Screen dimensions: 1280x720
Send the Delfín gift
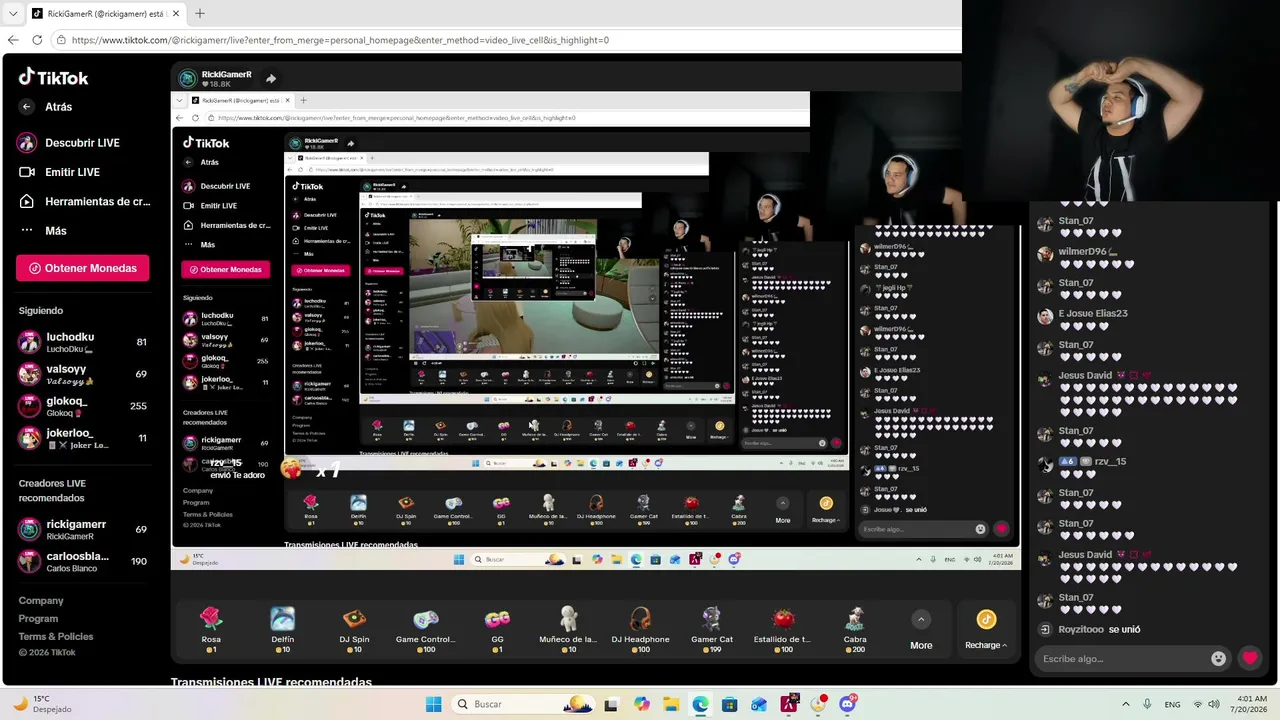point(283,630)
